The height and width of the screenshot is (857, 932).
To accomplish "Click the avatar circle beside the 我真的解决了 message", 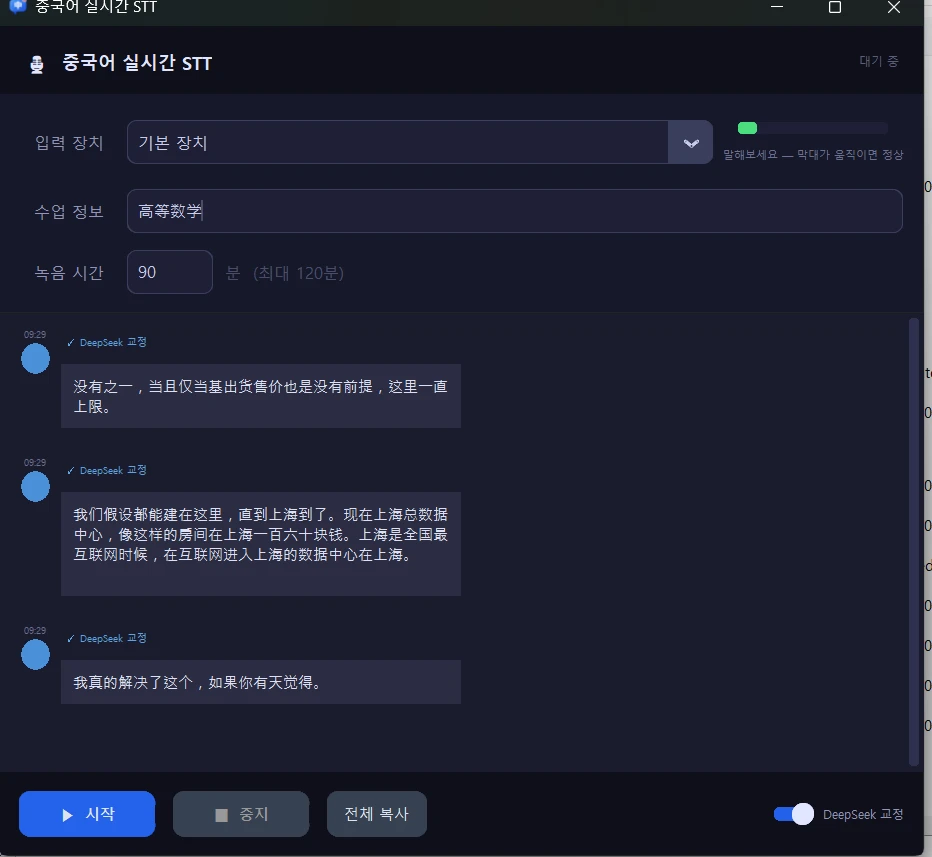I will coord(35,654).
